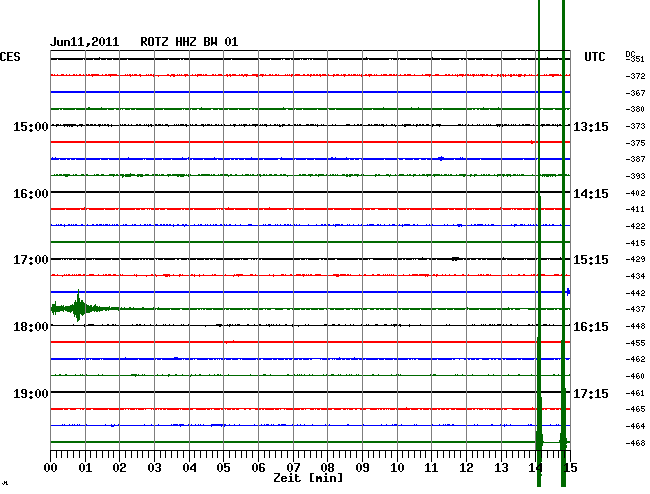Click the 19:00 local time label
This screenshot has width=650, height=494.
[31, 393]
